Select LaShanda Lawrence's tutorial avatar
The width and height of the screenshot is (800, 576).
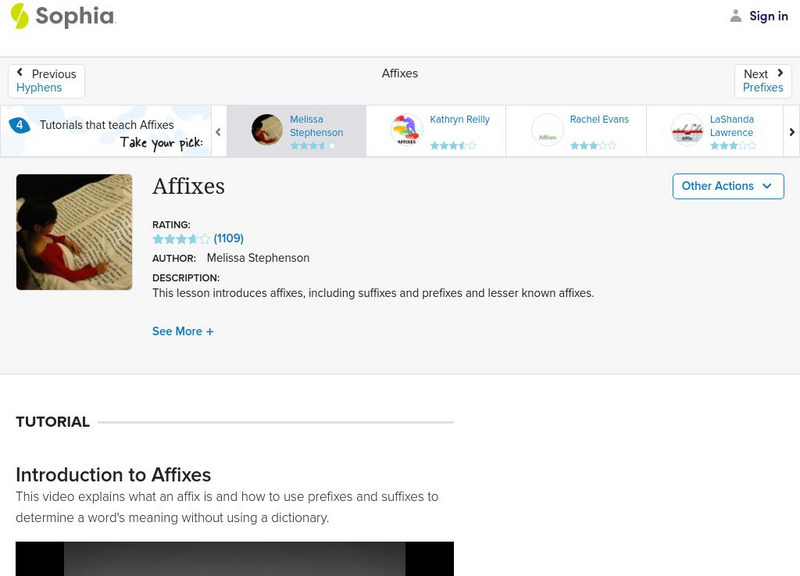[x=687, y=130]
